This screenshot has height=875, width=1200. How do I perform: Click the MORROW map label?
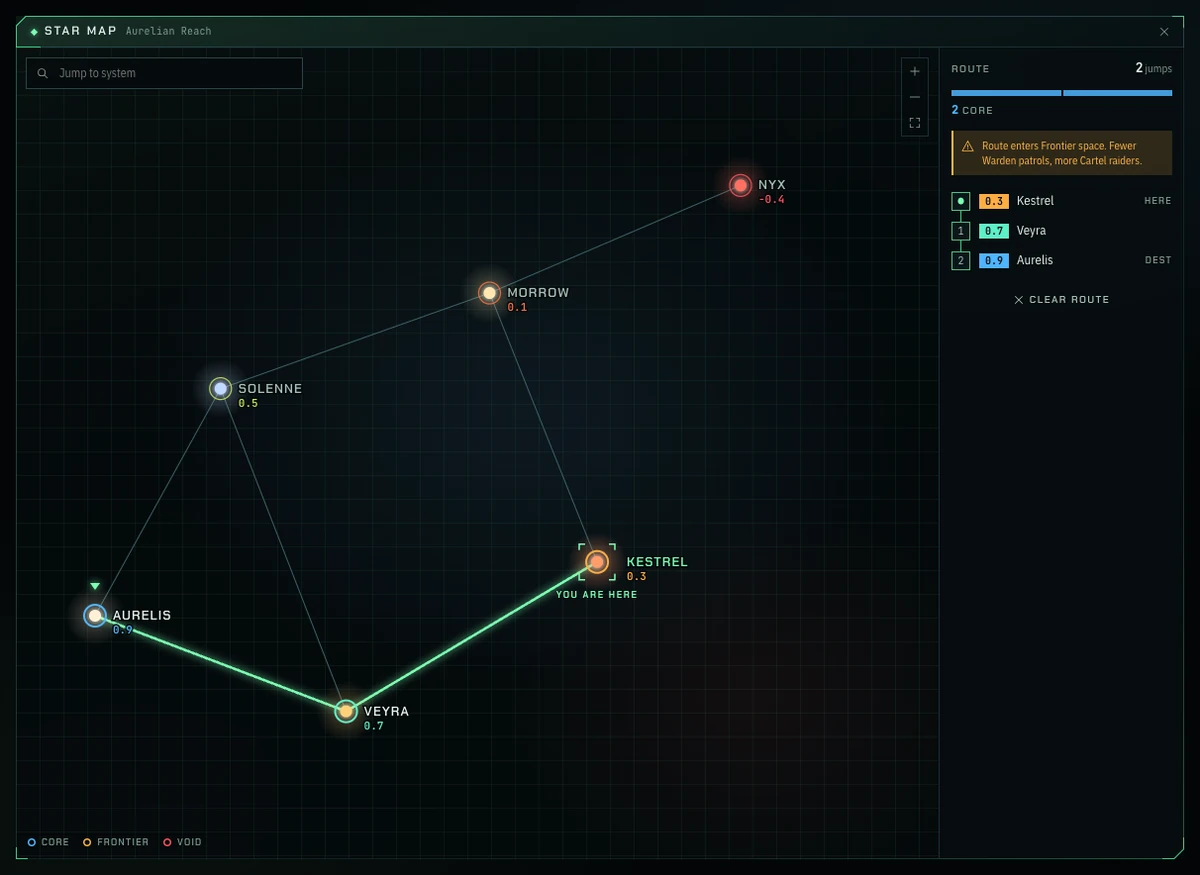(x=538, y=293)
